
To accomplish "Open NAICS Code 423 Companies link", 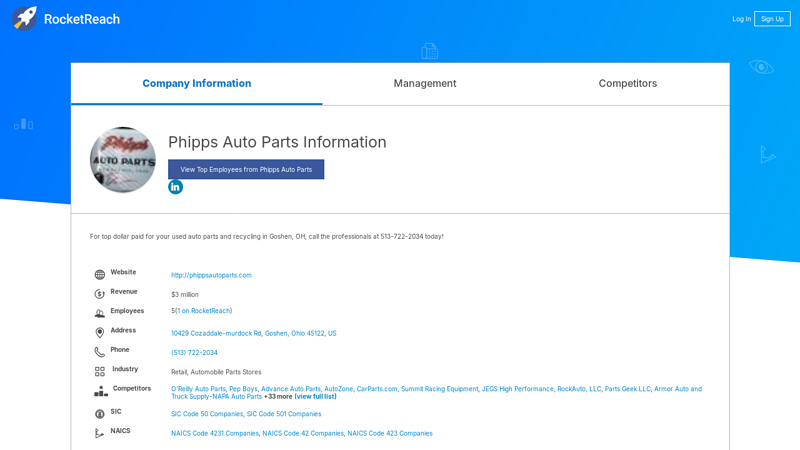I will coord(390,433).
